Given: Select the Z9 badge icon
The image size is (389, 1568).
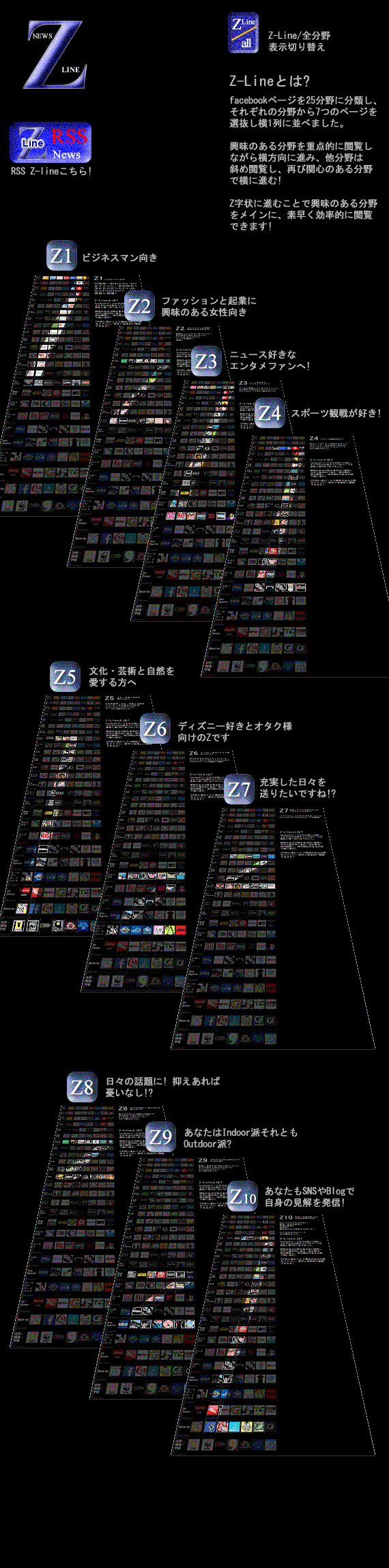Looking at the screenshot, I should (160, 1137).
